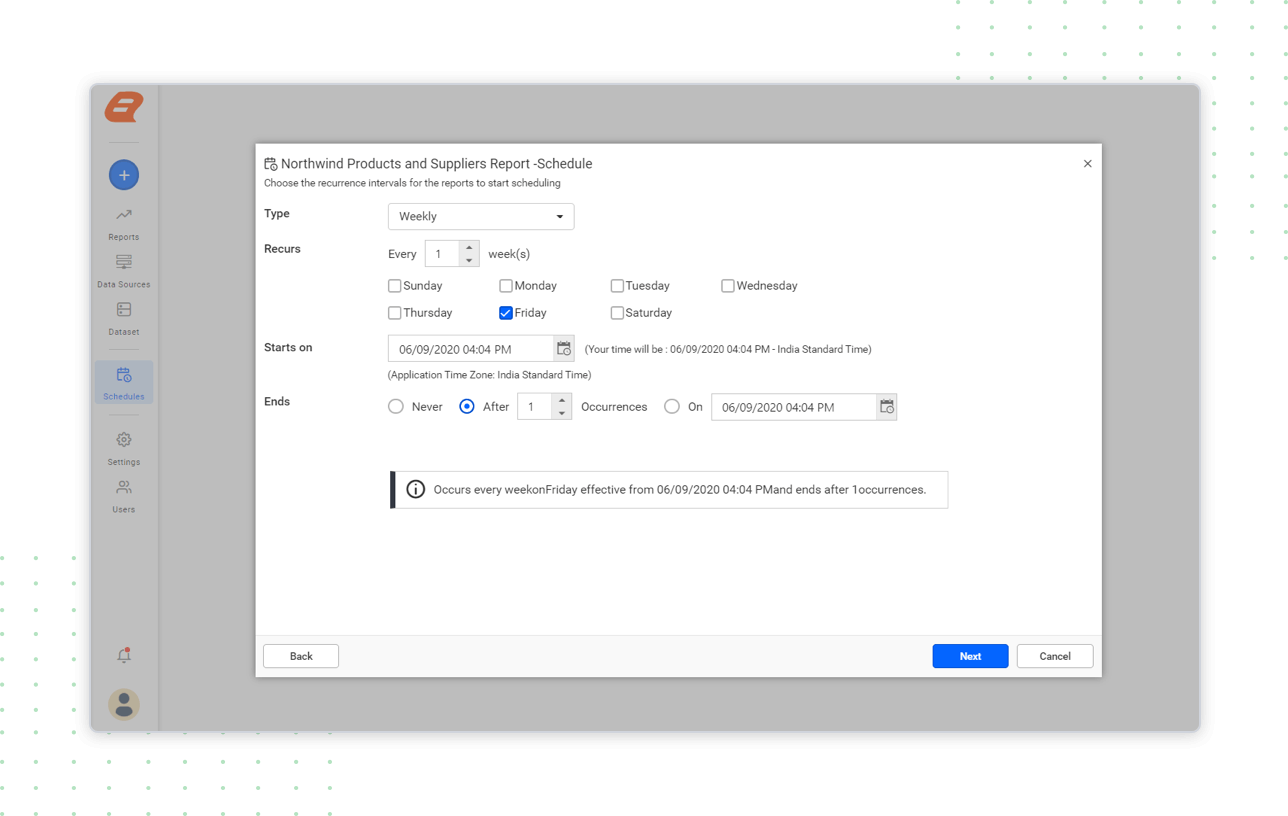Decrease the Every week(s) value
This screenshot has width=1288, height=816.
469,261
